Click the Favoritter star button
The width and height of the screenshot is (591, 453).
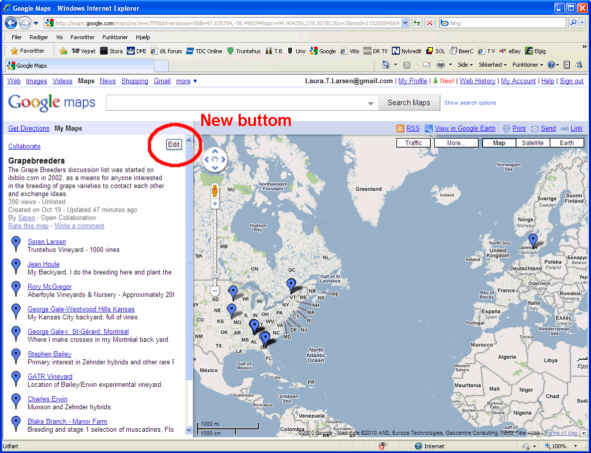(27, 51)
